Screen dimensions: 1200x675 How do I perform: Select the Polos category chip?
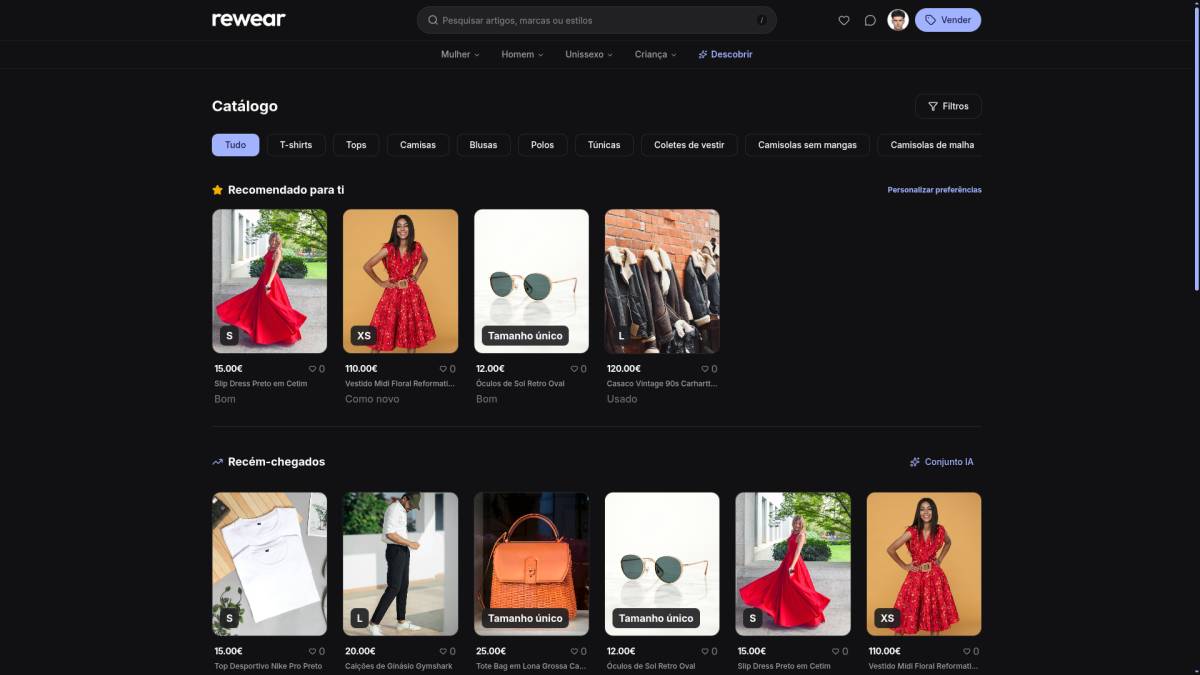542,145
